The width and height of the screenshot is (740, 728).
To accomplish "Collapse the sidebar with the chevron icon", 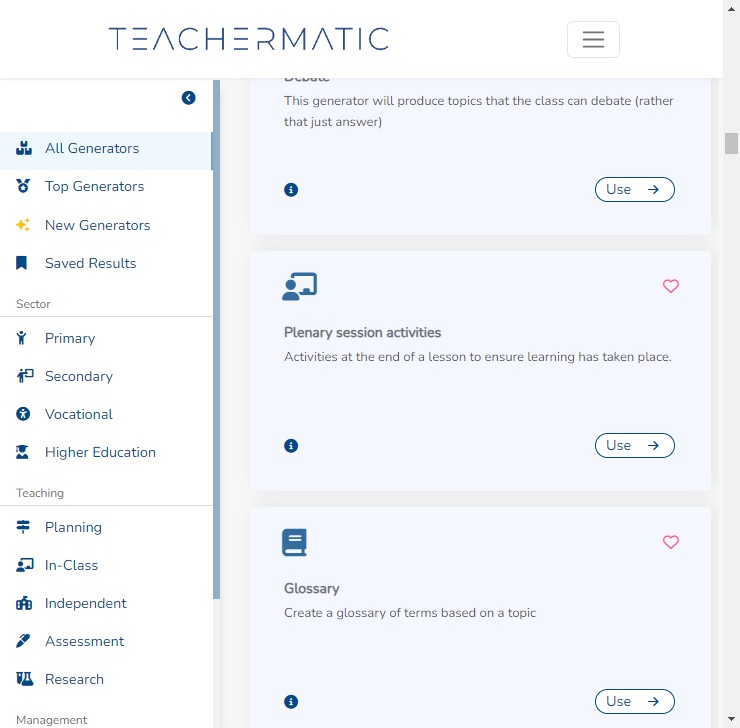I will (188, 98).
